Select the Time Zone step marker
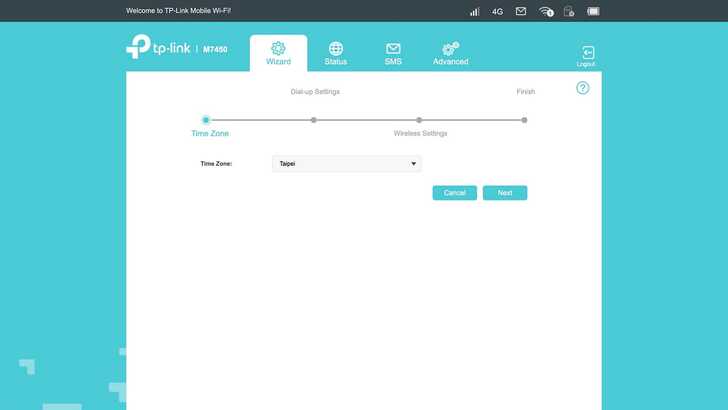Screen dimensions: 728x410 [206, 120]
